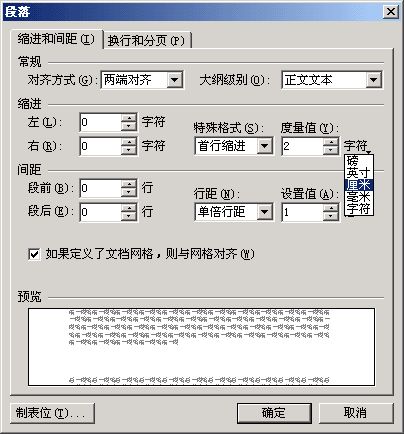Viewport: 404px width, 434px height.
Task: Open the 制表位 settings button
Action: point(52,413)
